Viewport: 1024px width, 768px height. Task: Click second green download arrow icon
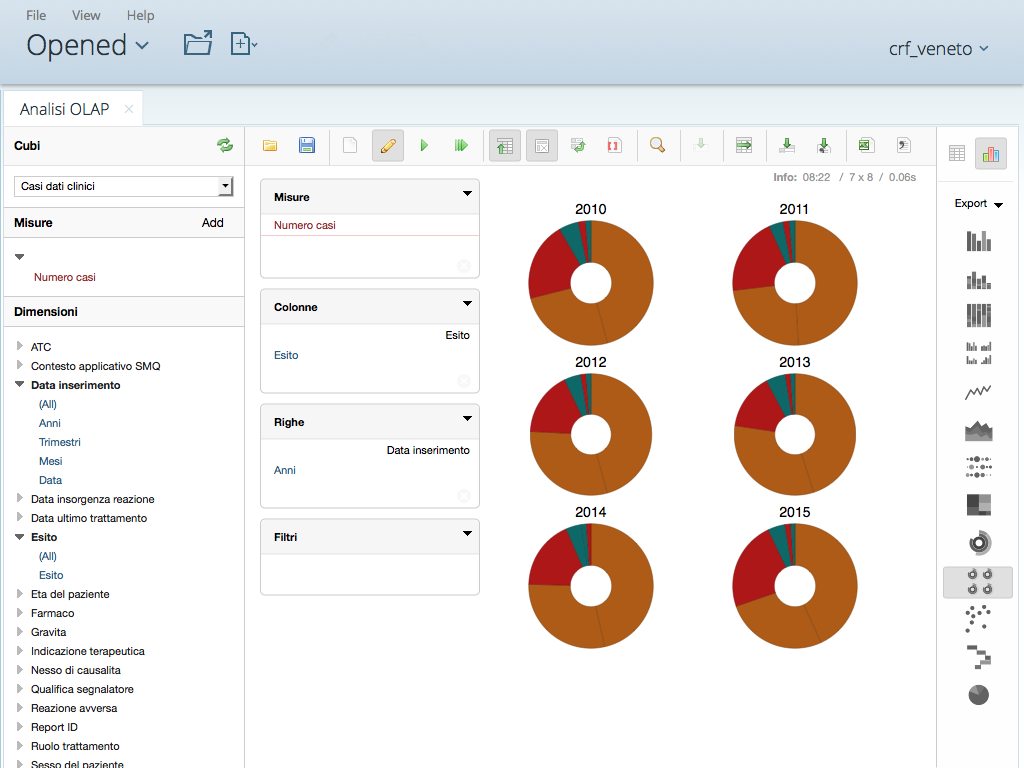(824, 146)
